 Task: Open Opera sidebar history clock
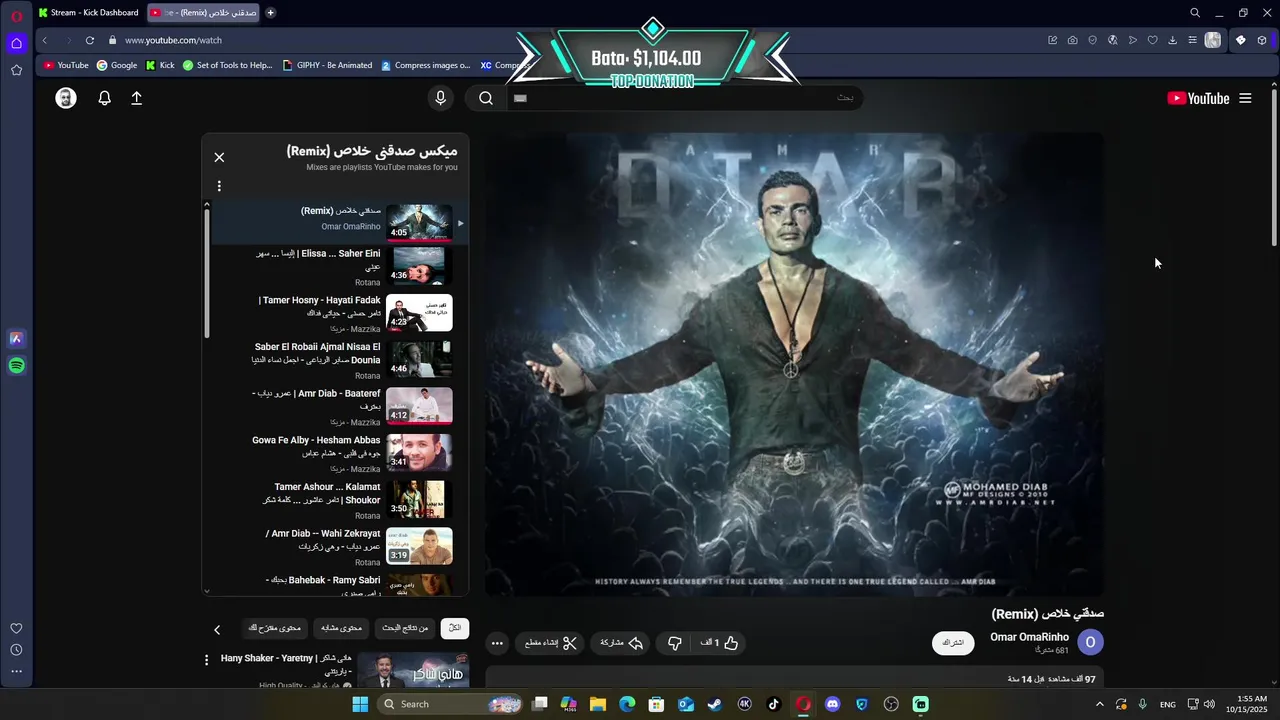(x=16, y=650)
